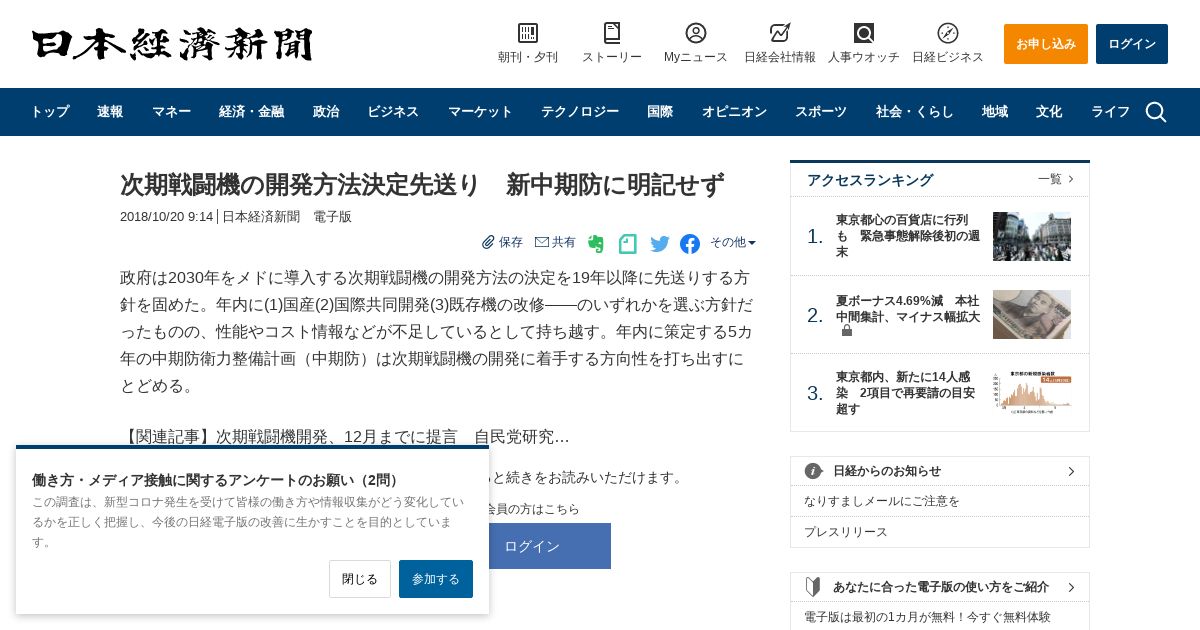Dismiss survey popup with 閉じる
The width and height of the screenshot is (1200, 630).
coord(360,579)
